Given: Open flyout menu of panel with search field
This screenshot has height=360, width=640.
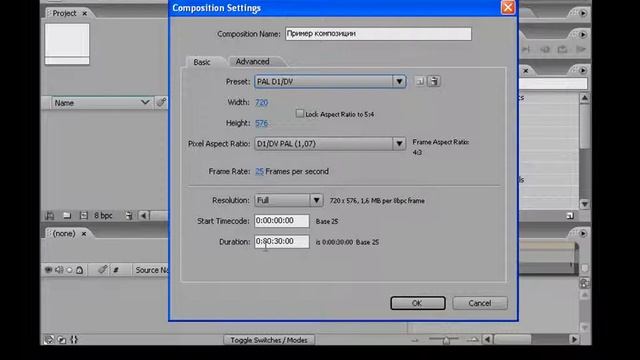Looking at the screenshot, I should [x=582, y=70].
